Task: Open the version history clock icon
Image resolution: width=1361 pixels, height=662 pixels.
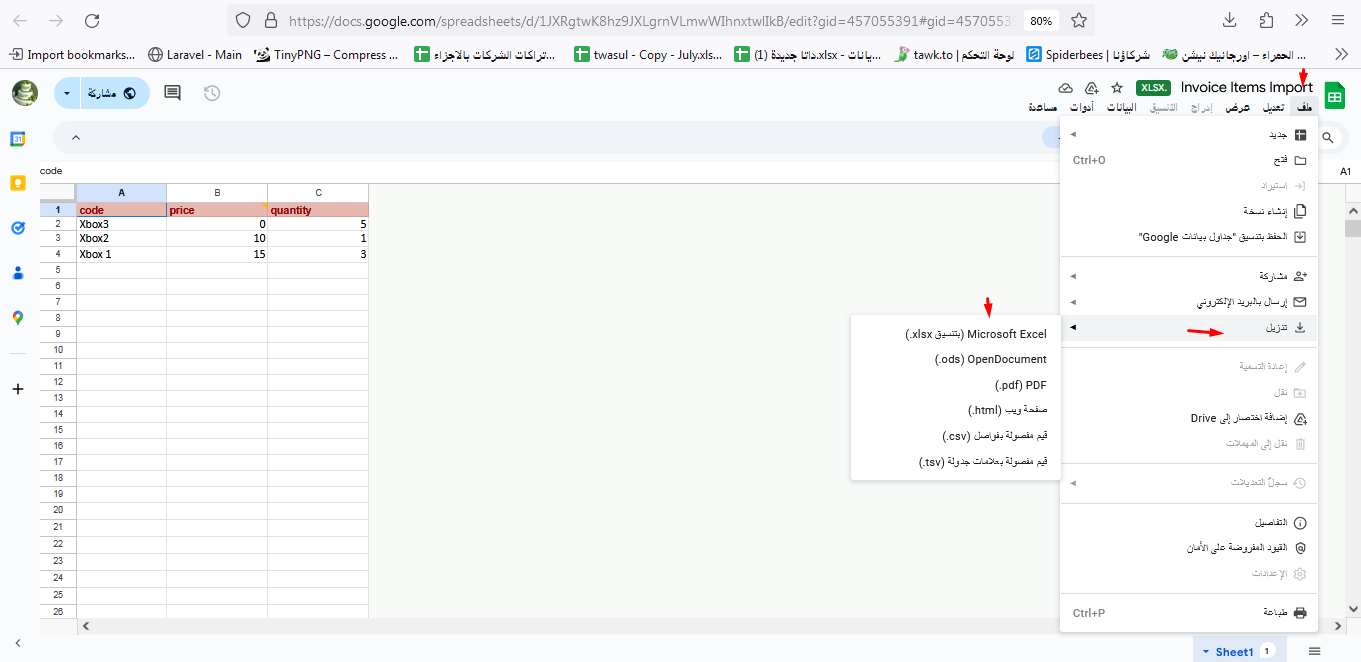Action: pos(212,93)
